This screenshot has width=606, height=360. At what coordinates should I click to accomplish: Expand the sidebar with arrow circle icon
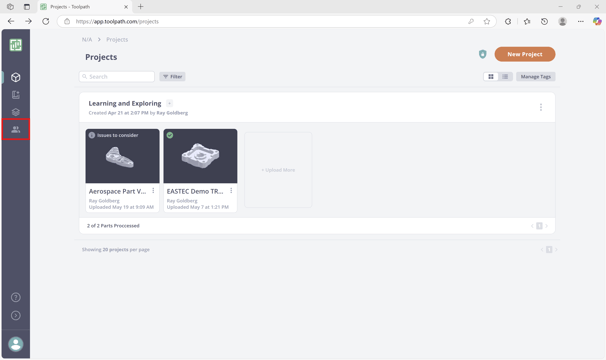[15, 316]
